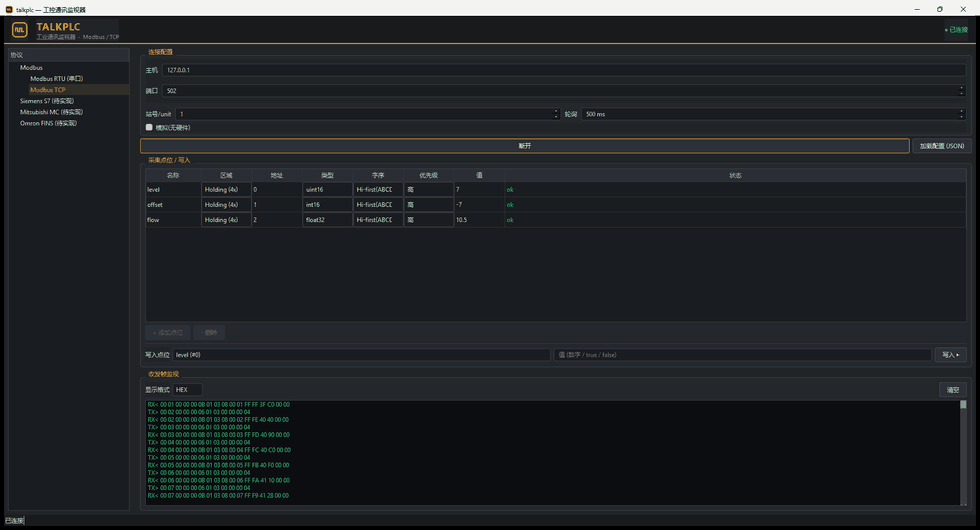The height and width of the screenshot is (530, 980).
Task: Click the 值 column header
Action: click(479, 176)
